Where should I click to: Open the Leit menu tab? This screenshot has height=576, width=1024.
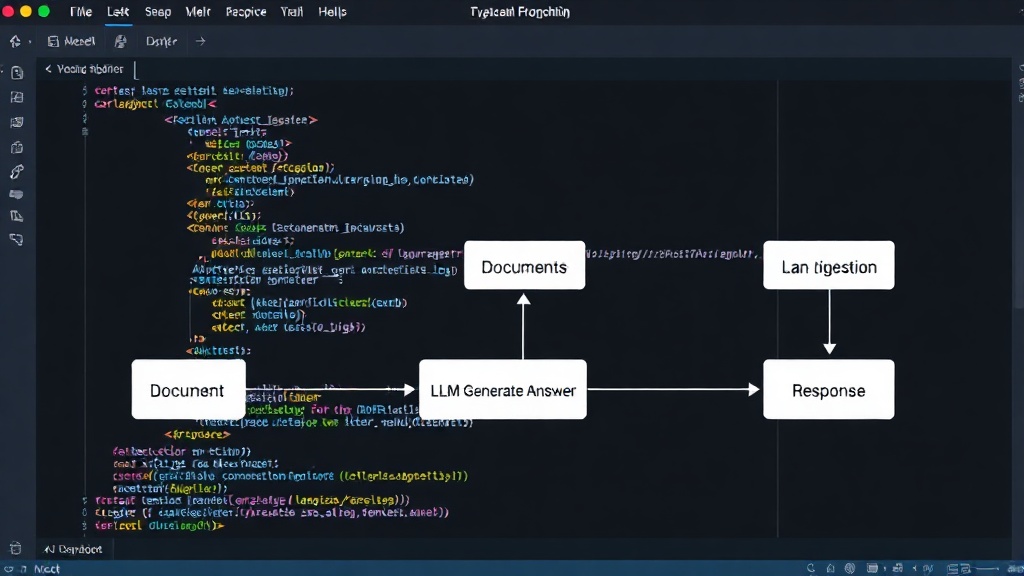[118, 12]
